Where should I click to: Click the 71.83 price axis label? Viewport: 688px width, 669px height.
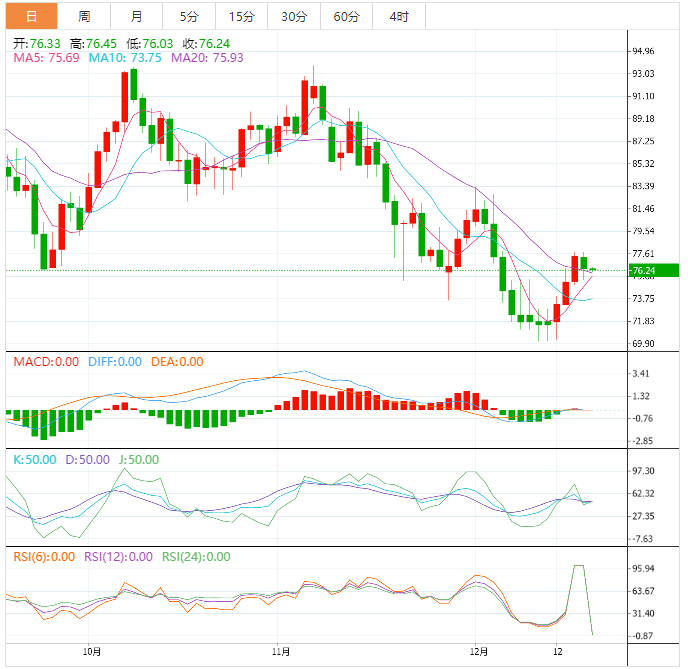(x=643, y=321)
